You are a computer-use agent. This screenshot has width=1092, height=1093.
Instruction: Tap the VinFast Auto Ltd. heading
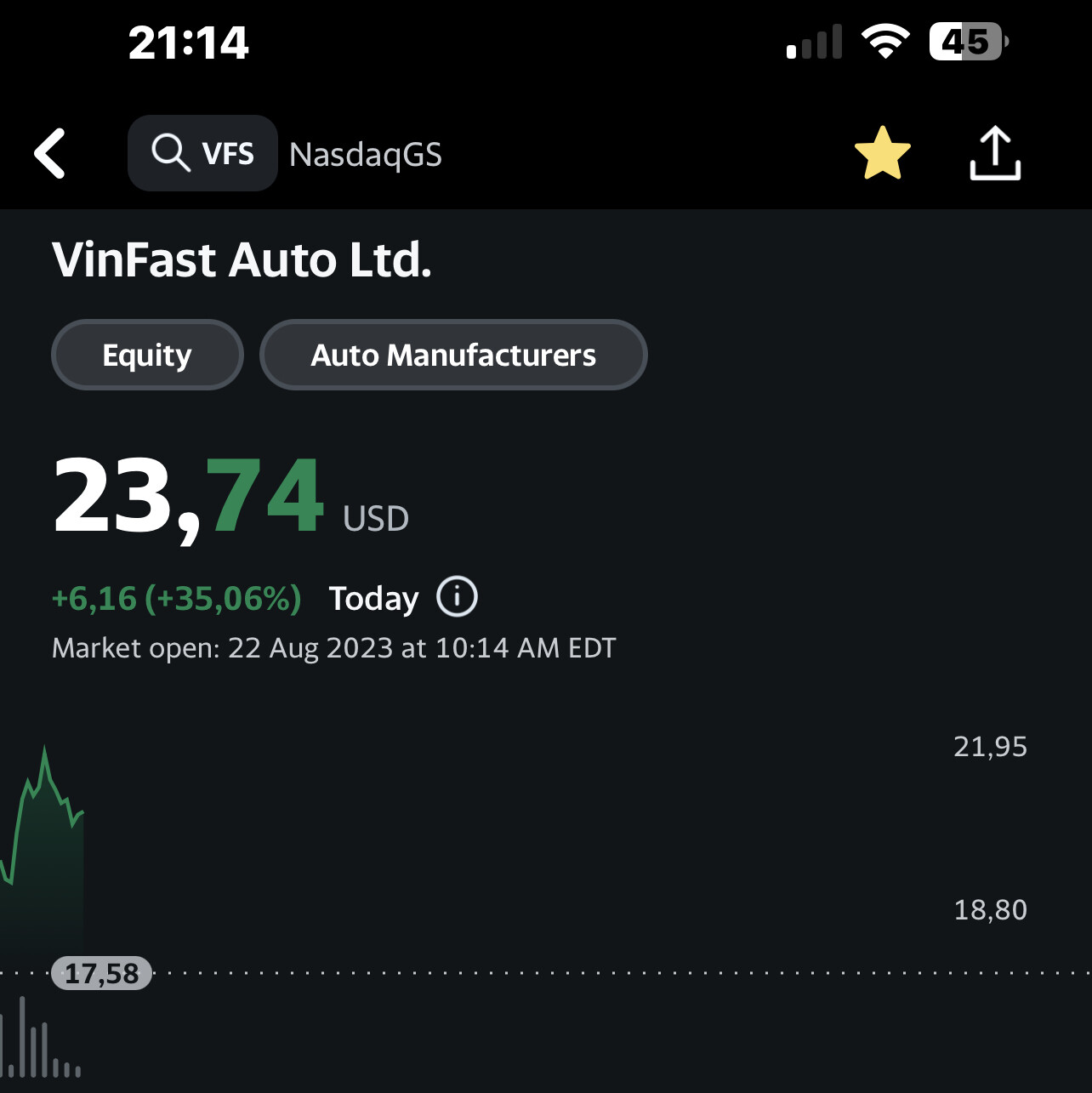click(242, 260)
